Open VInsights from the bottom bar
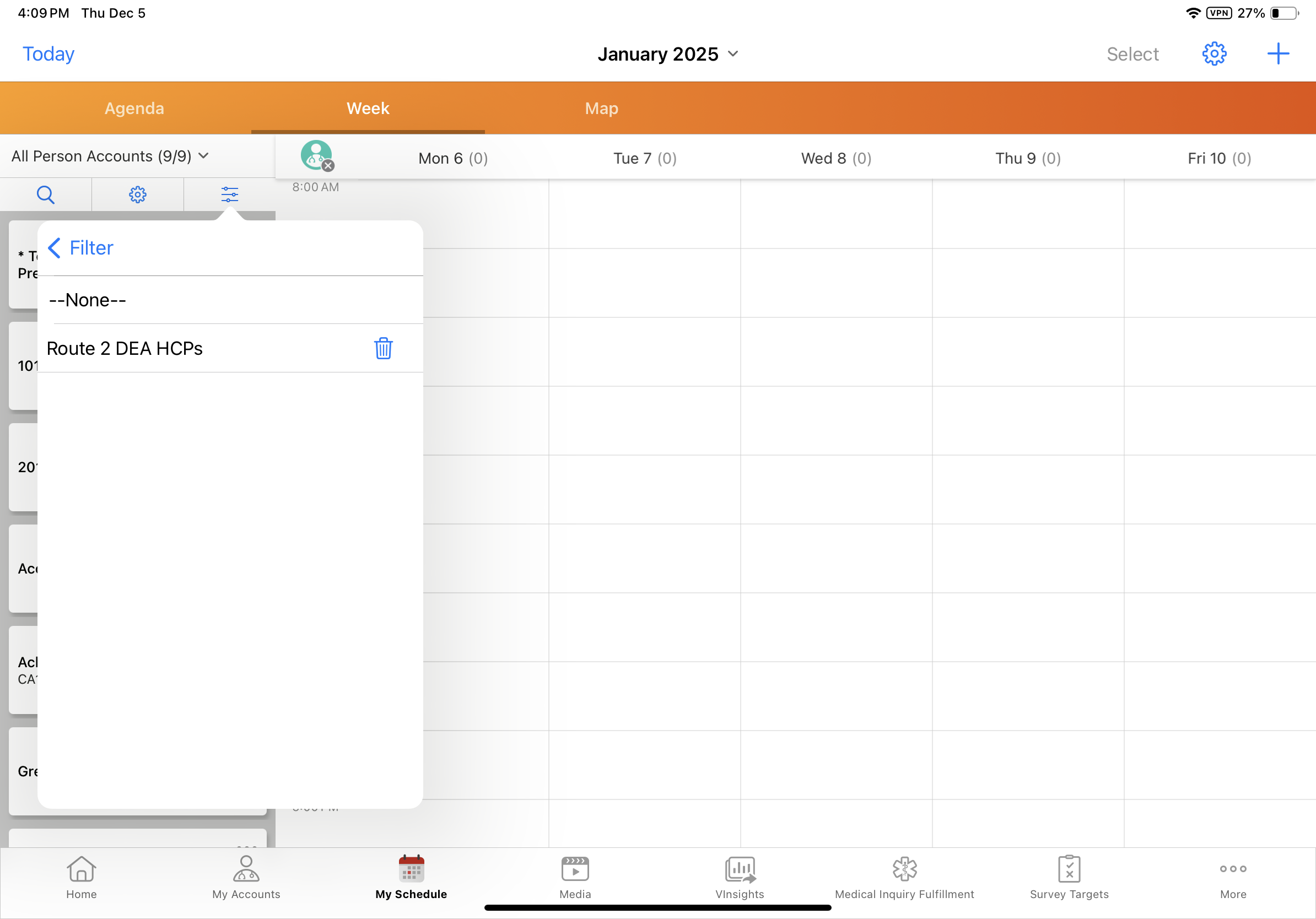 point(740,878)
